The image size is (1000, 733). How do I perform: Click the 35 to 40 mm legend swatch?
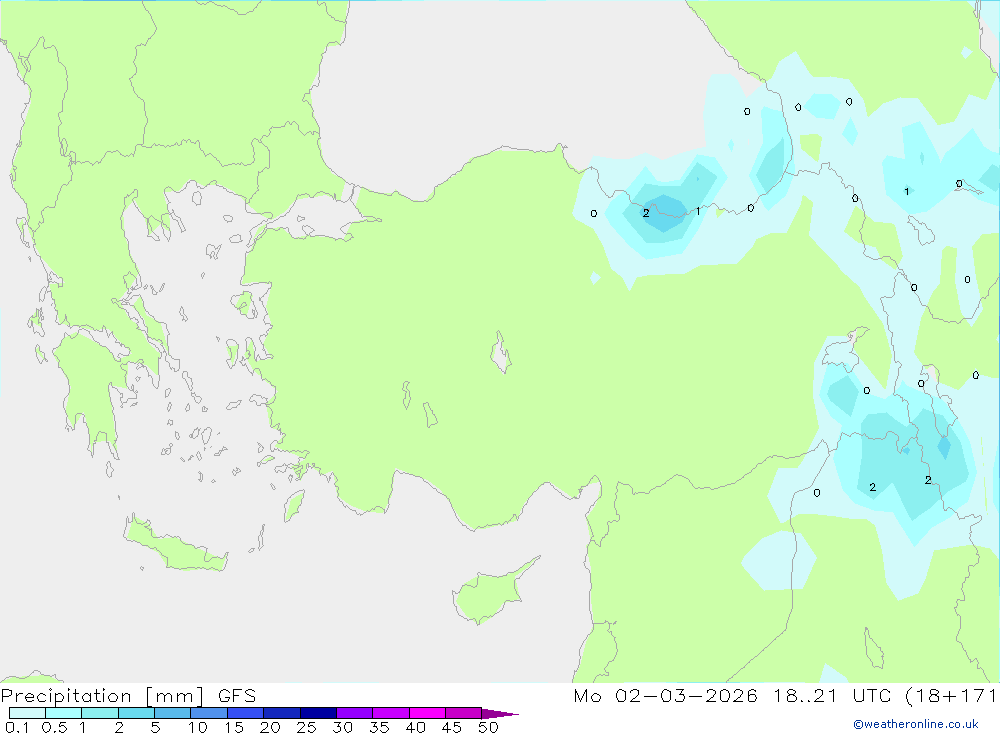pos(391,713)
